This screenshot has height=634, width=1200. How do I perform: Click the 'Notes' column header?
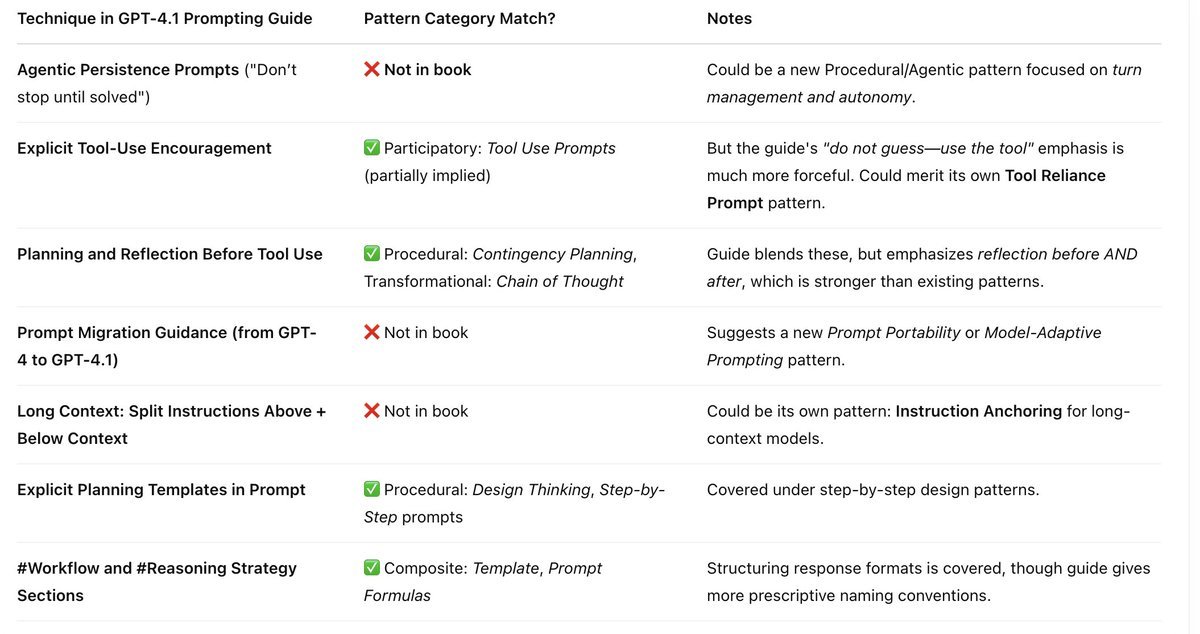click(x=729, y=18)
